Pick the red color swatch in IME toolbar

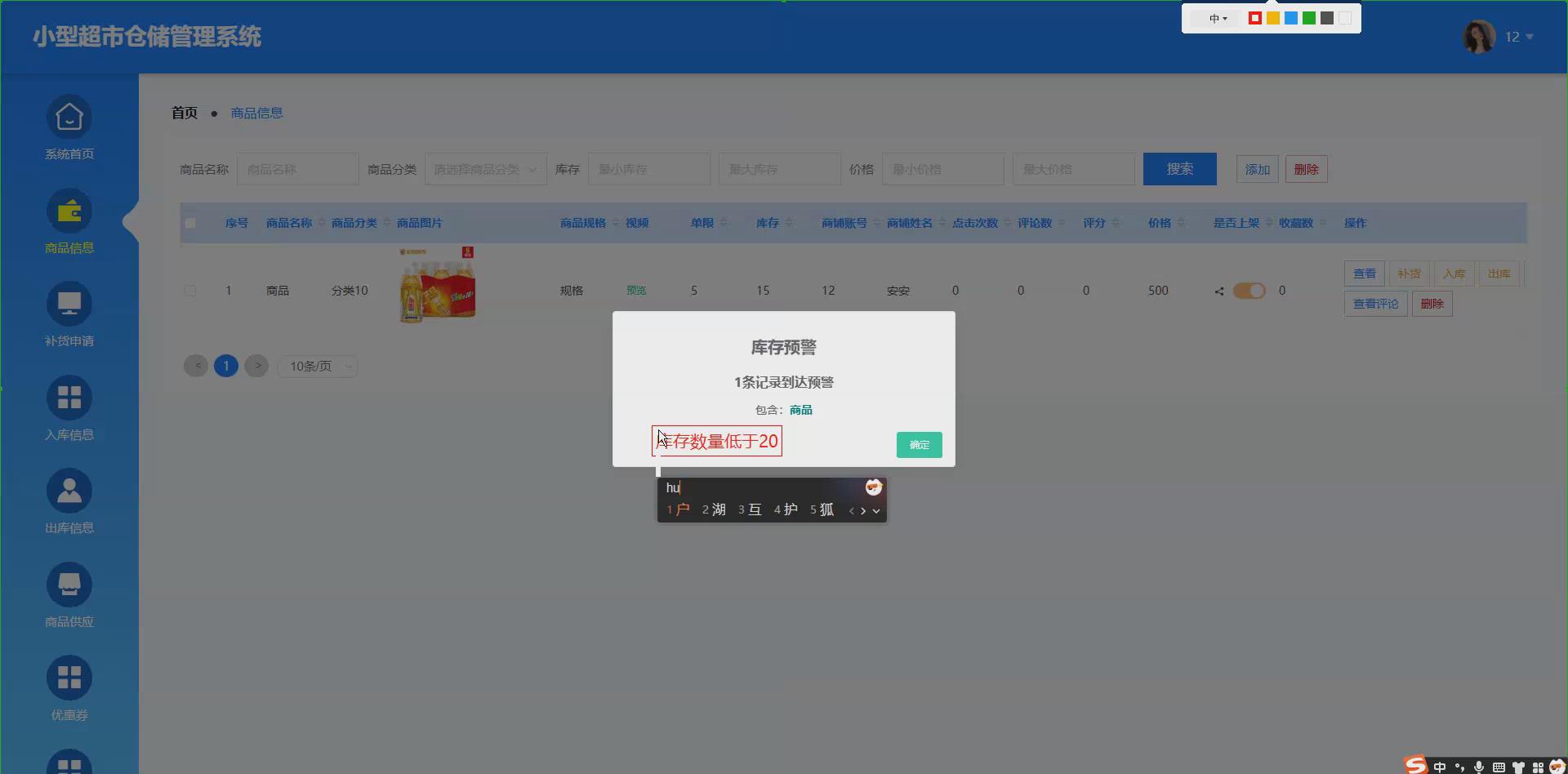[x=1255, y=17]
